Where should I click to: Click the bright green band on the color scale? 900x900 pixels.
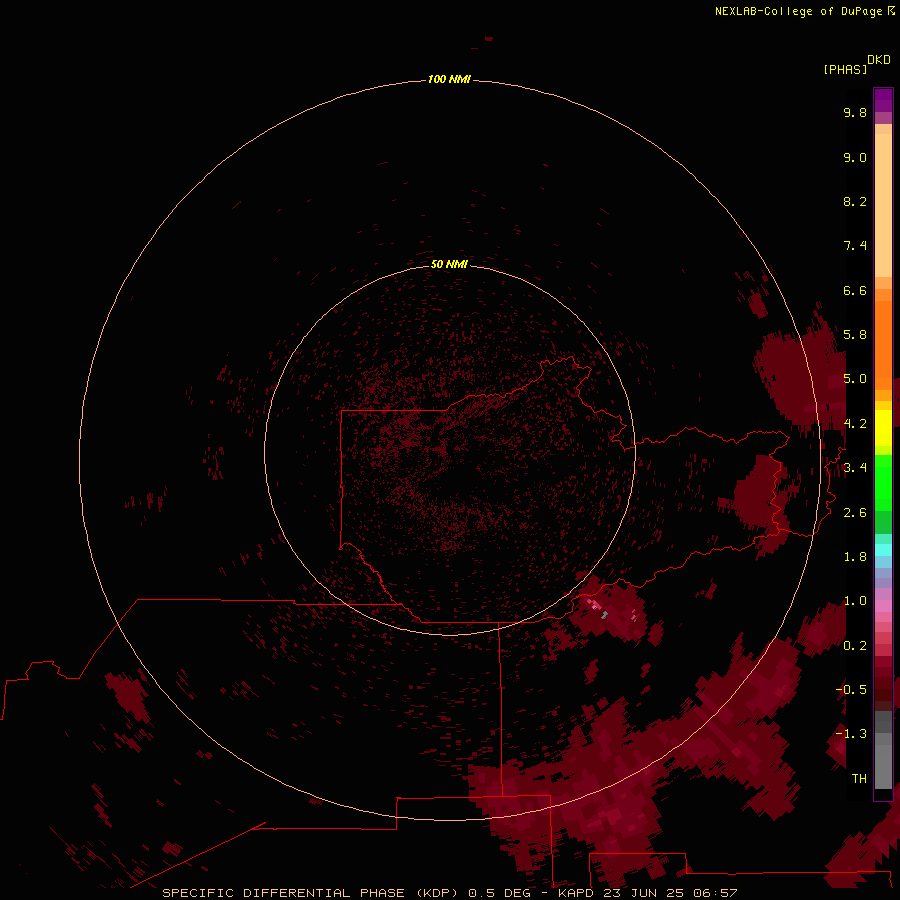(883, 483)
